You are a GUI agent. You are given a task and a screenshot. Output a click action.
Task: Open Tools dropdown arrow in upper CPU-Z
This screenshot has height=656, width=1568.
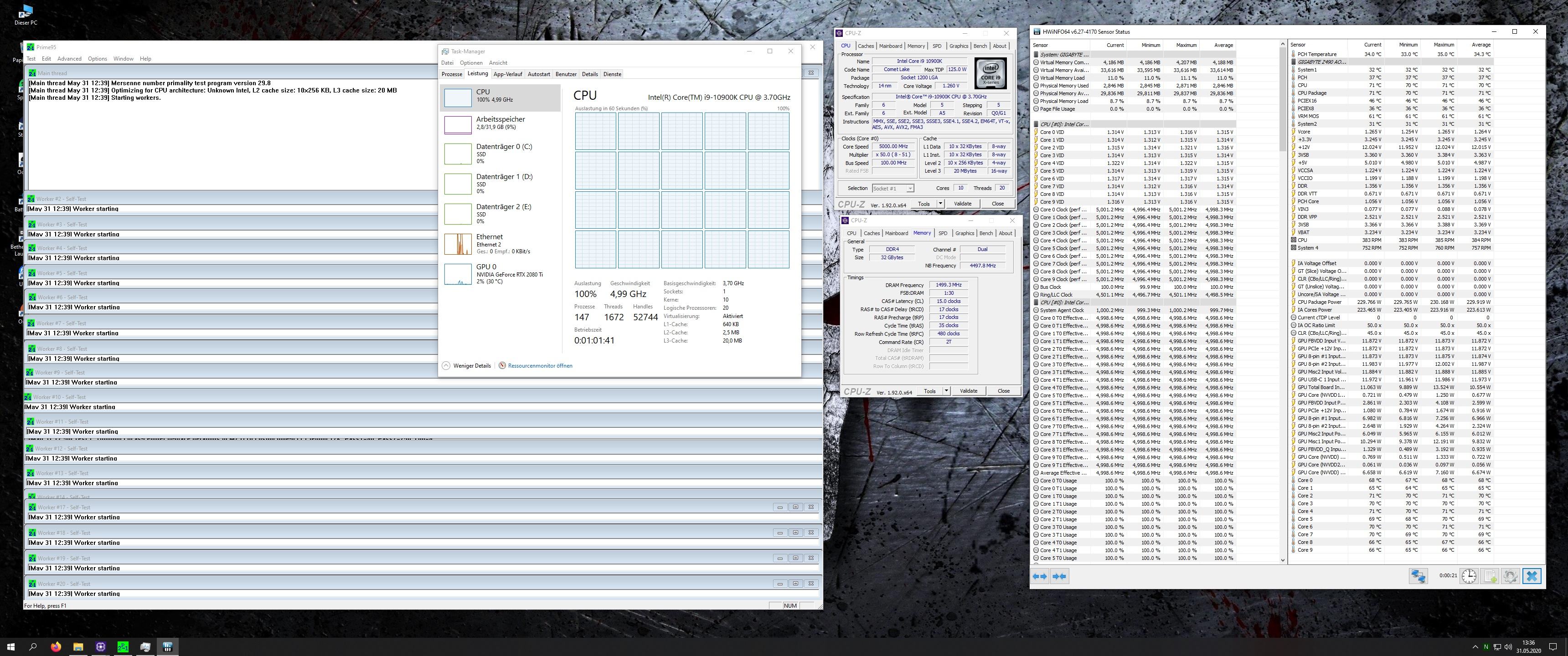(x=940, y=204)
